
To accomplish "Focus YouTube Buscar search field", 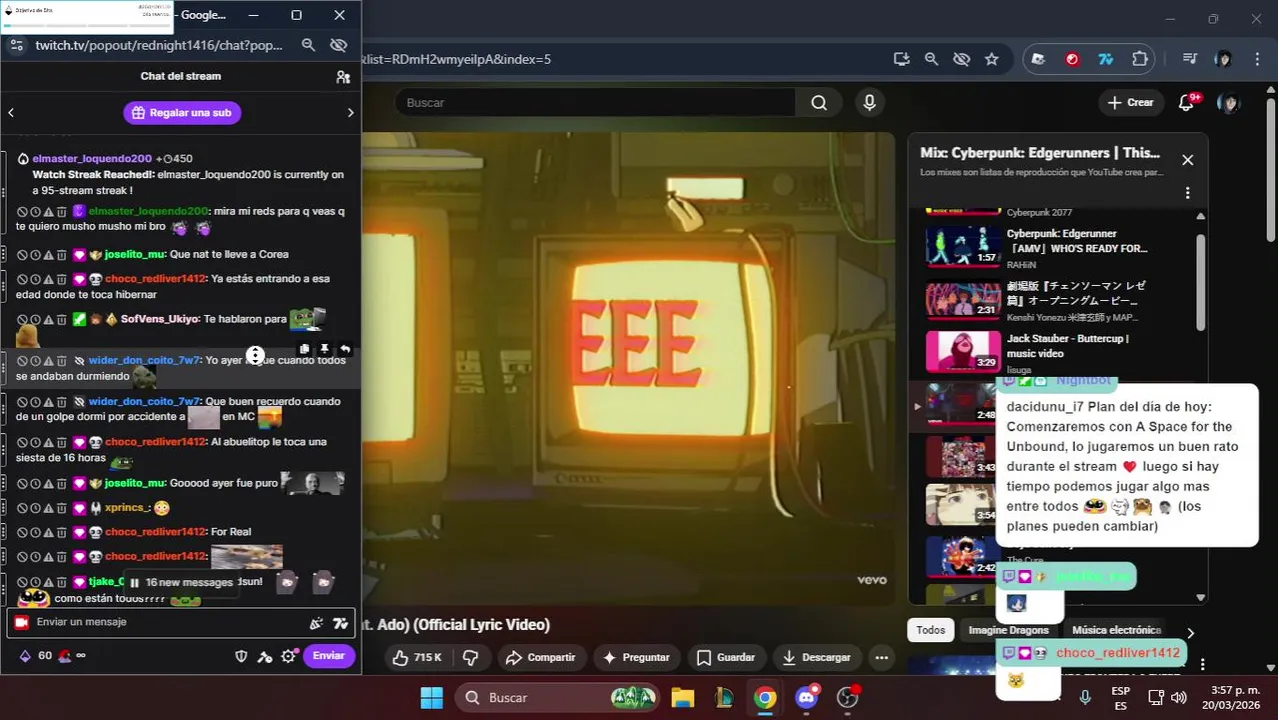I will coord(595,102).
